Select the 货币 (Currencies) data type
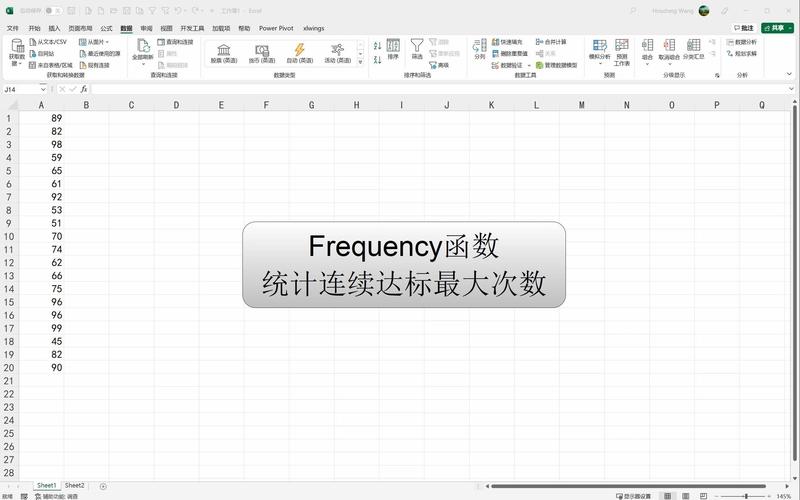800x500 pixels. tap(262, 53)
